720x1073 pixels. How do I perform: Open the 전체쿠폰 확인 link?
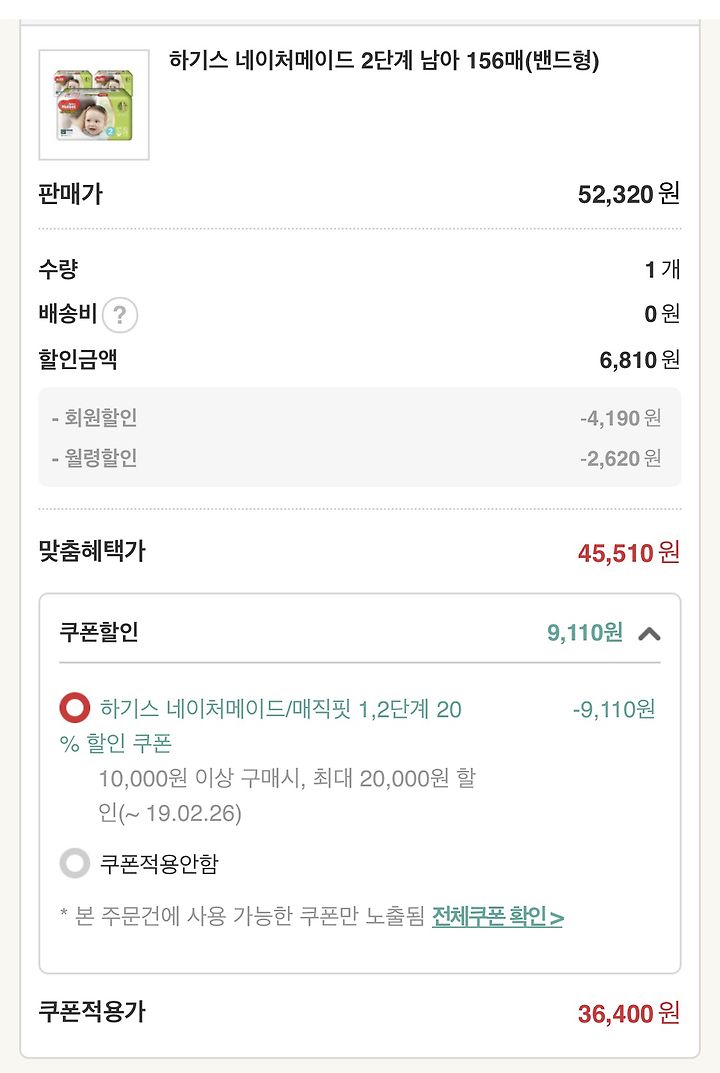[498, 916]
